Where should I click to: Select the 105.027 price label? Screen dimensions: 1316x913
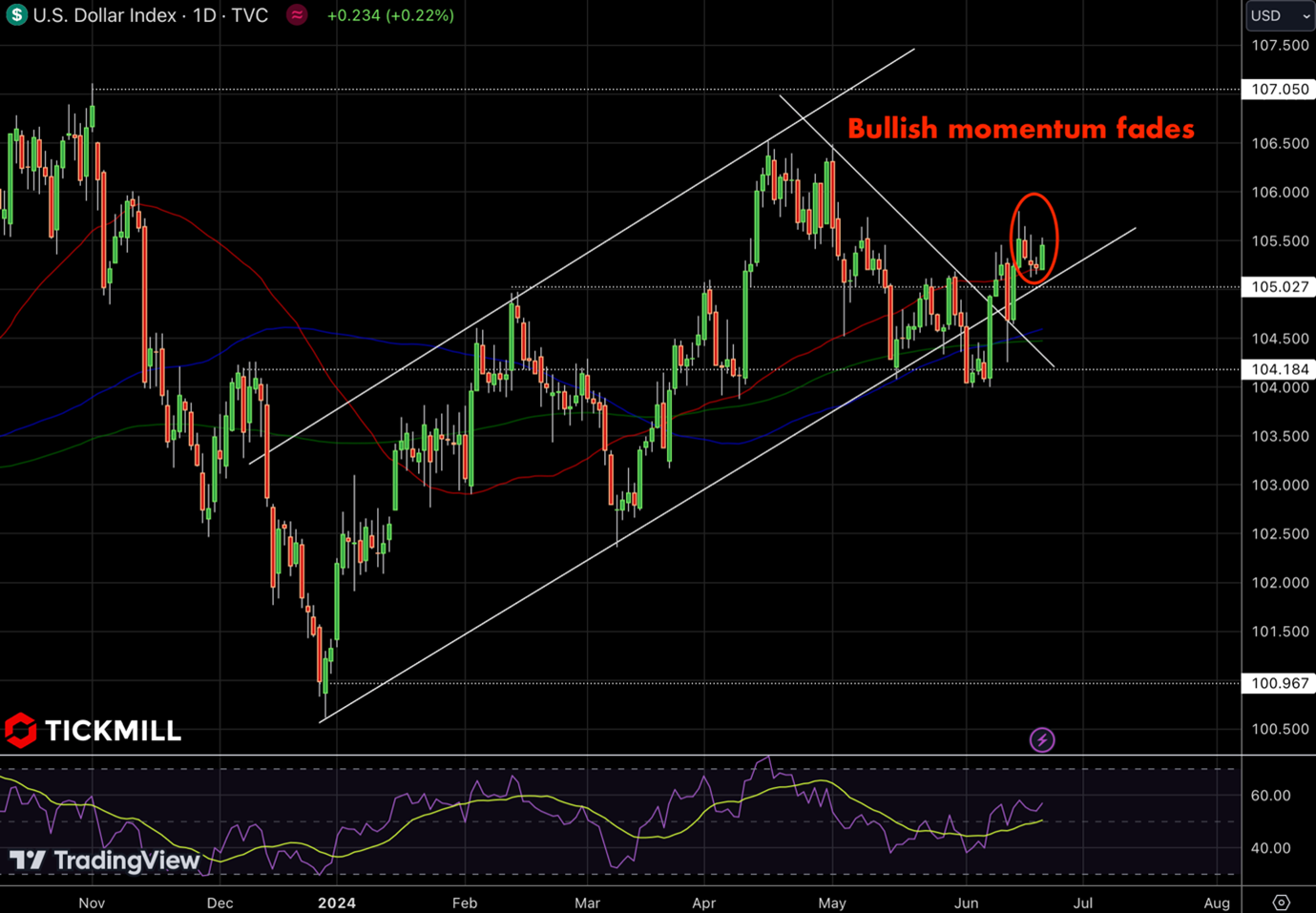1279,286
